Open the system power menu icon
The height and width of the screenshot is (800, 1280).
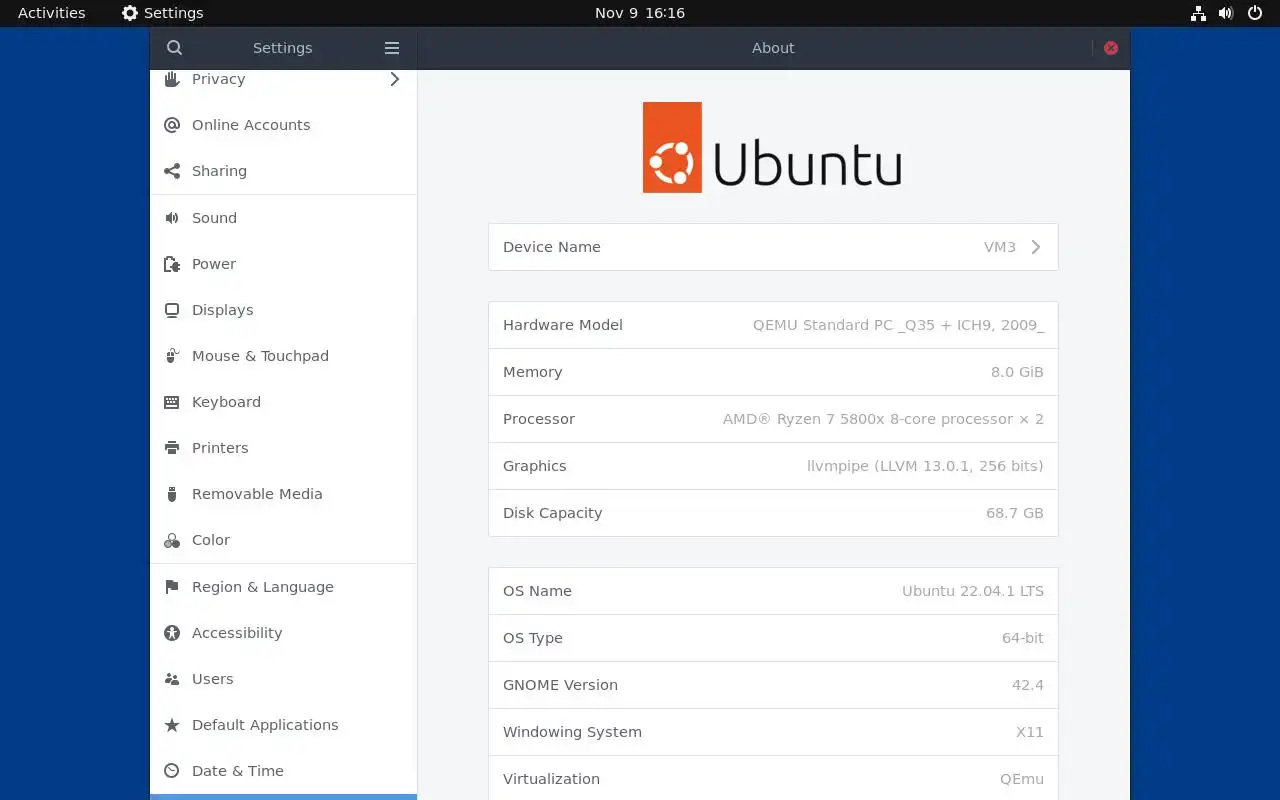[1255, 13]
